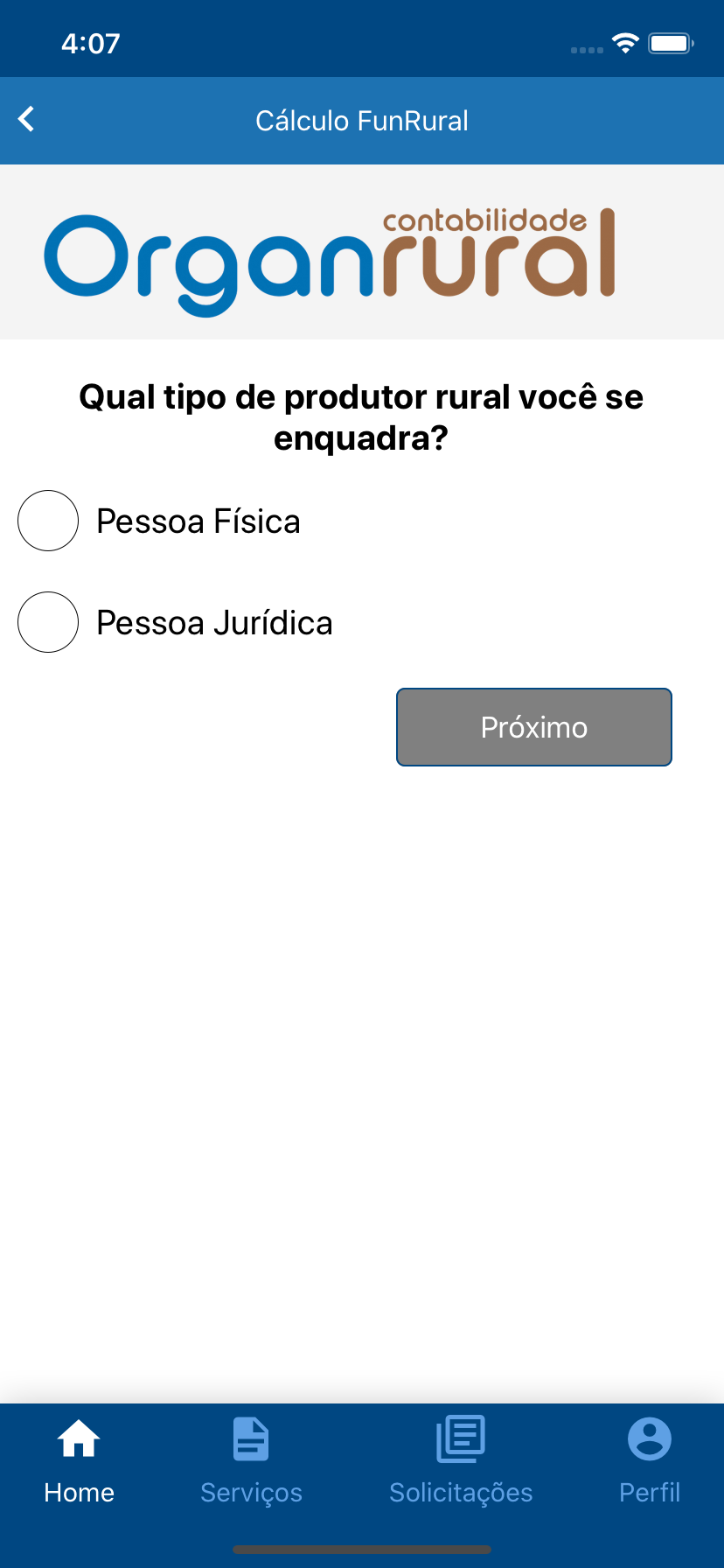Tap the Solicitações newspaper icon
Image resolution: width=724 pixels, height=1568 pixels.
(x=461, y=1438)
